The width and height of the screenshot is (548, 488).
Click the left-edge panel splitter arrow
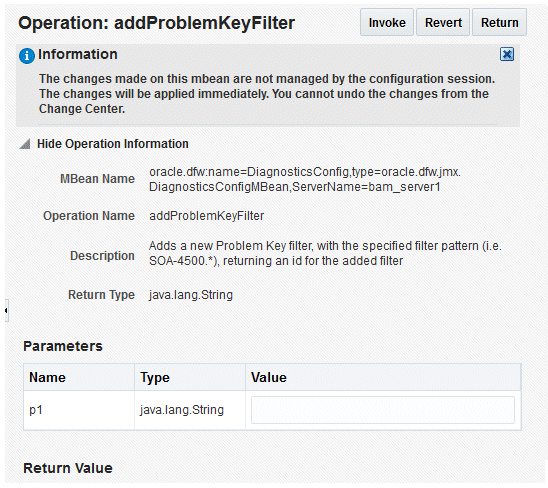point(6,310)
